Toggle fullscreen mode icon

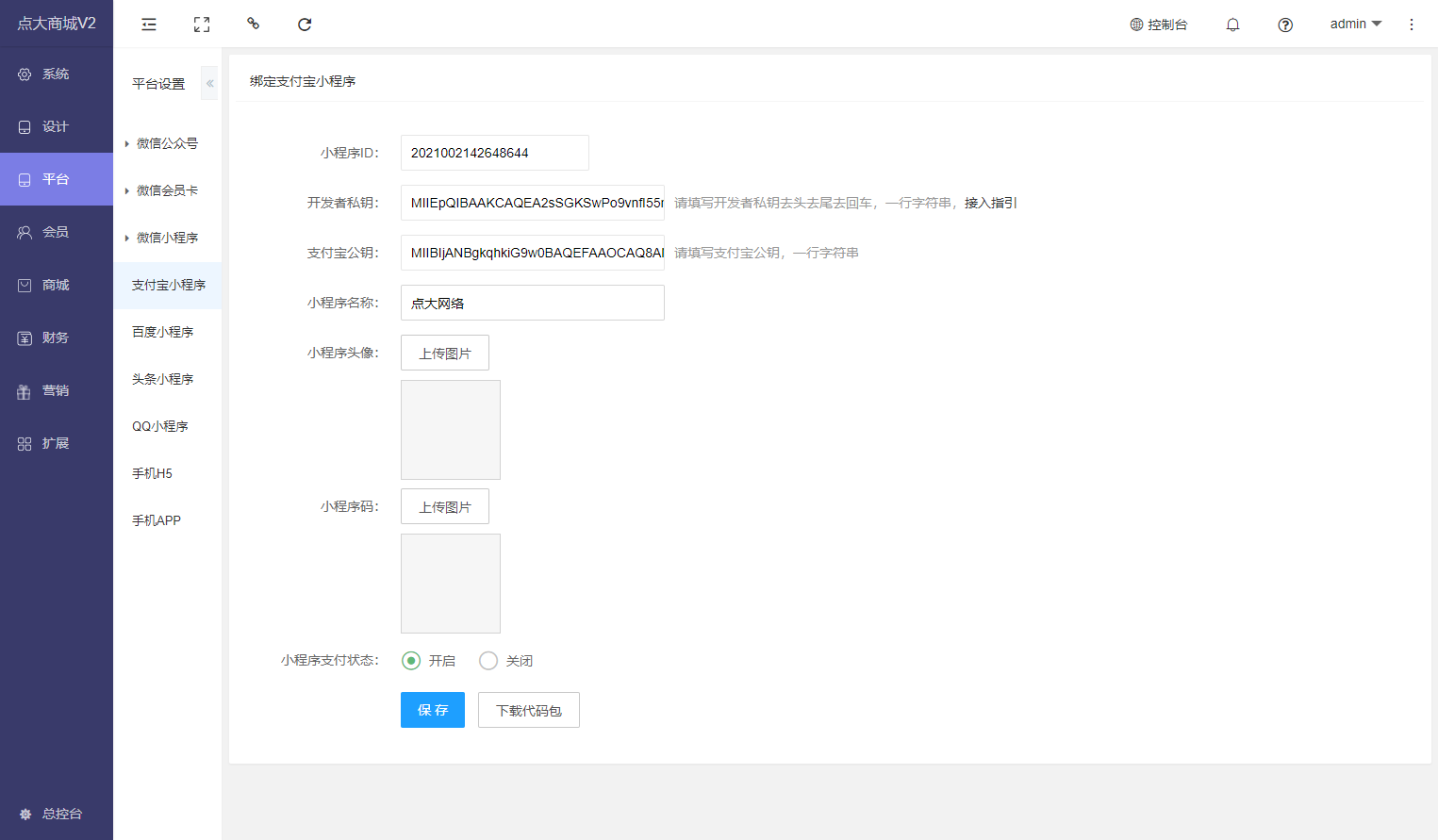click(202, 25)
